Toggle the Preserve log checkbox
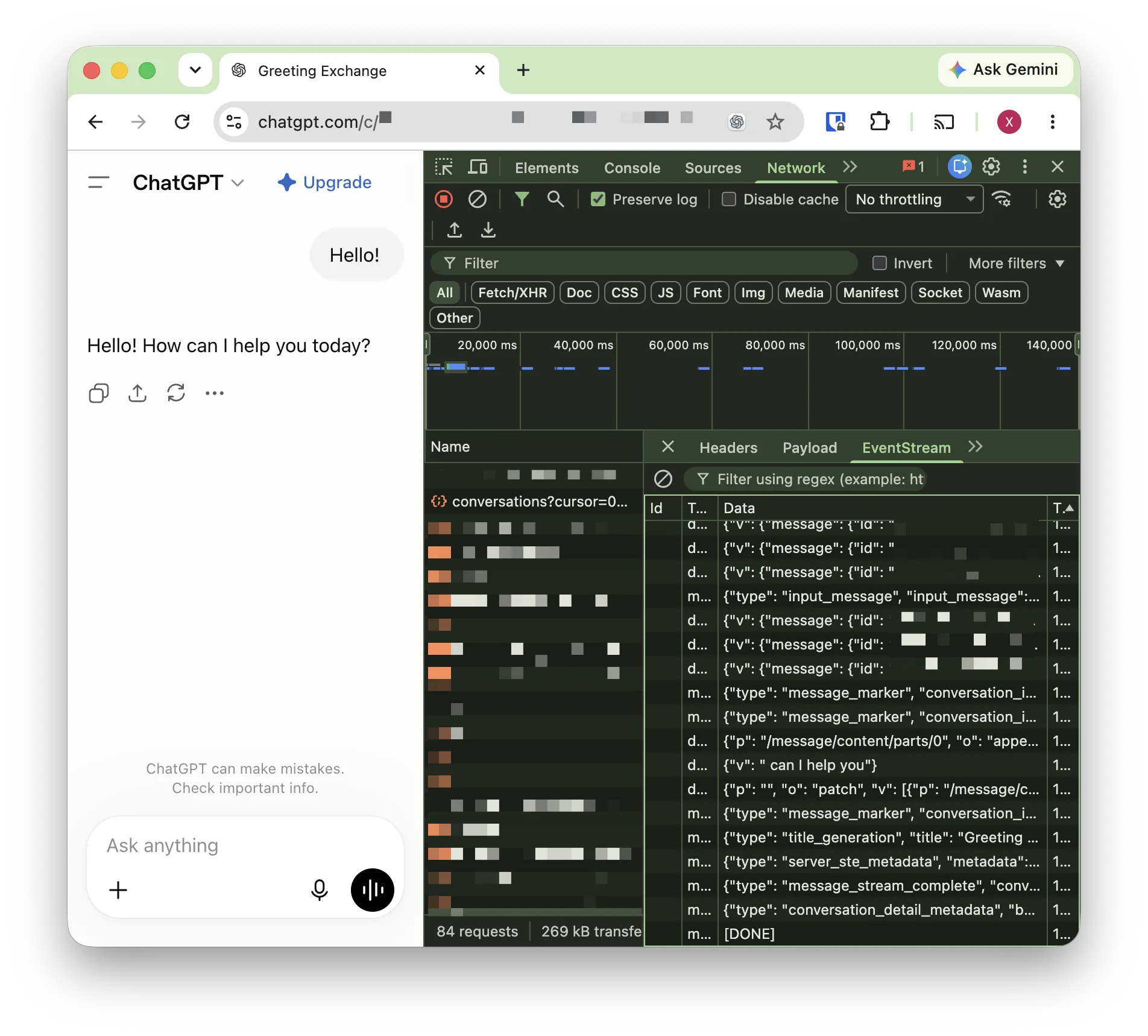 598,199
